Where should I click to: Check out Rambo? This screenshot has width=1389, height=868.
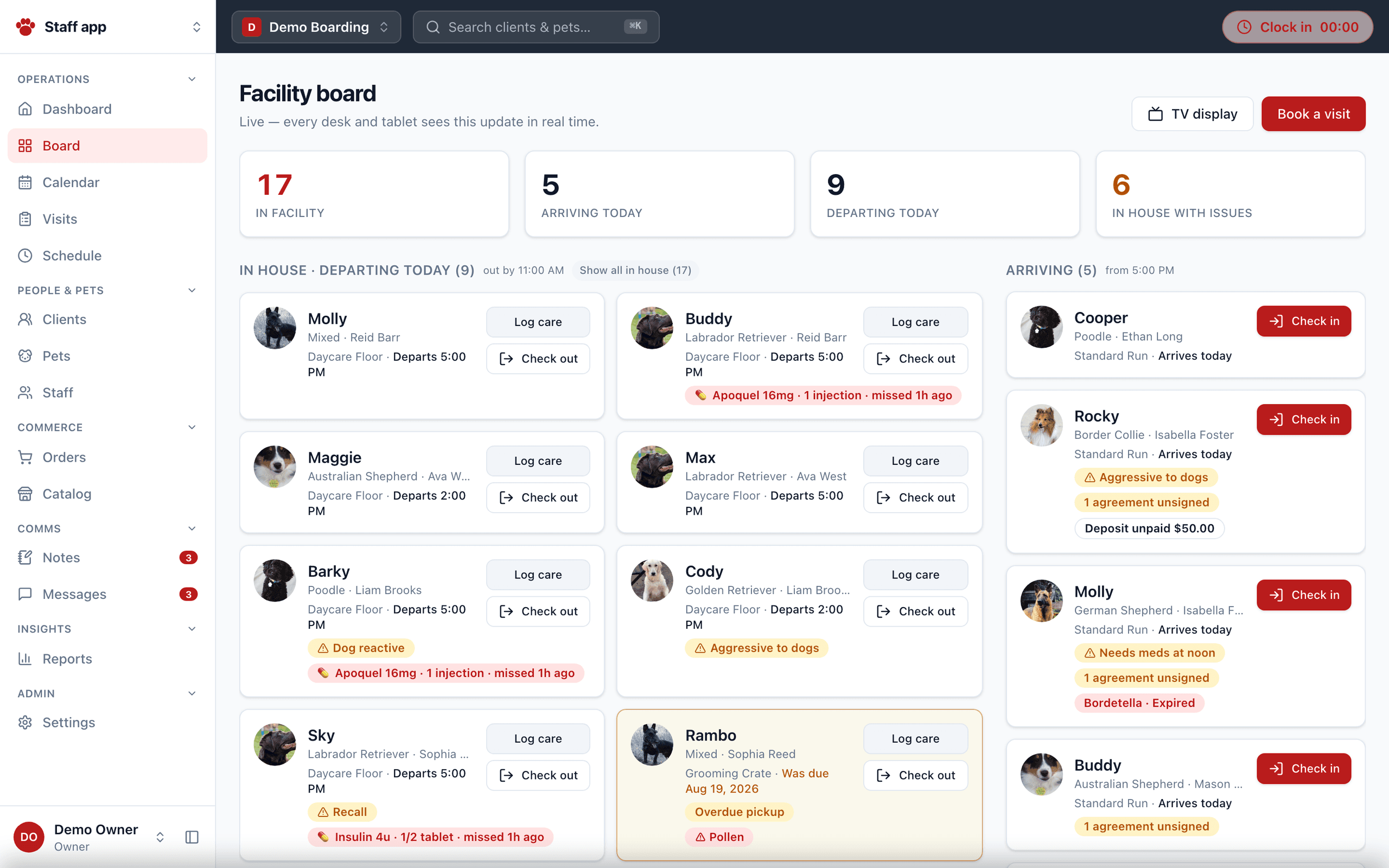tap(915, 775)
